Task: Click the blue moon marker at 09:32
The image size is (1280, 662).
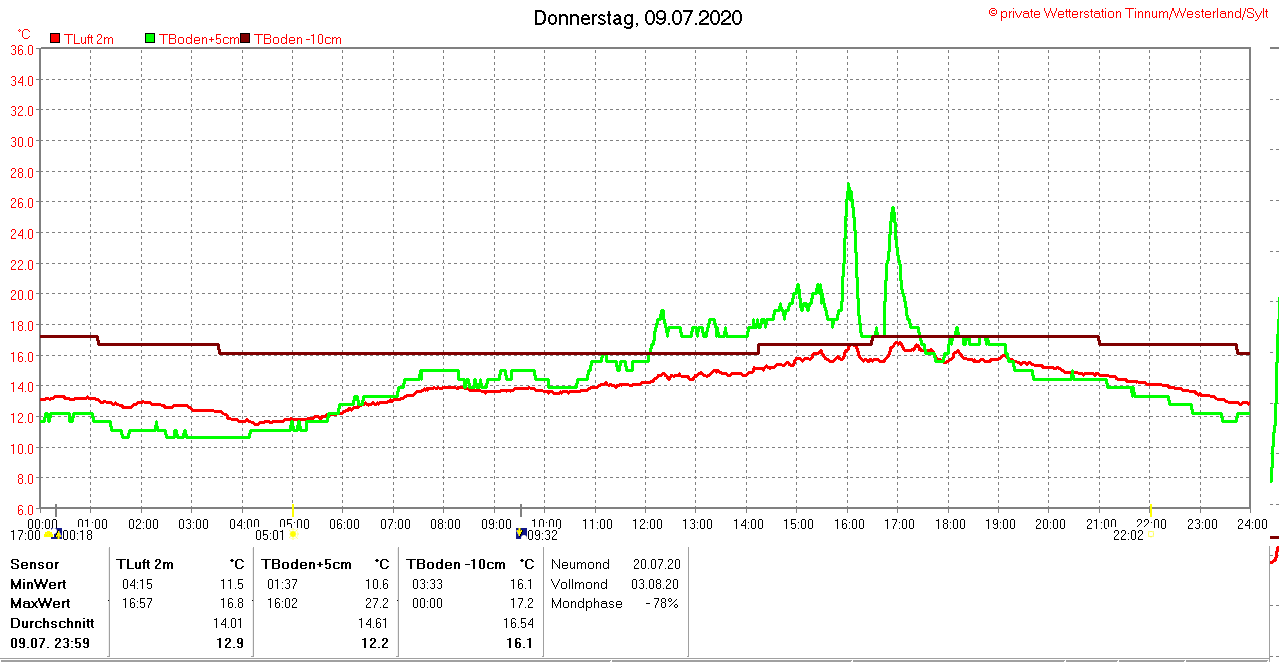Action: [521, 534]
